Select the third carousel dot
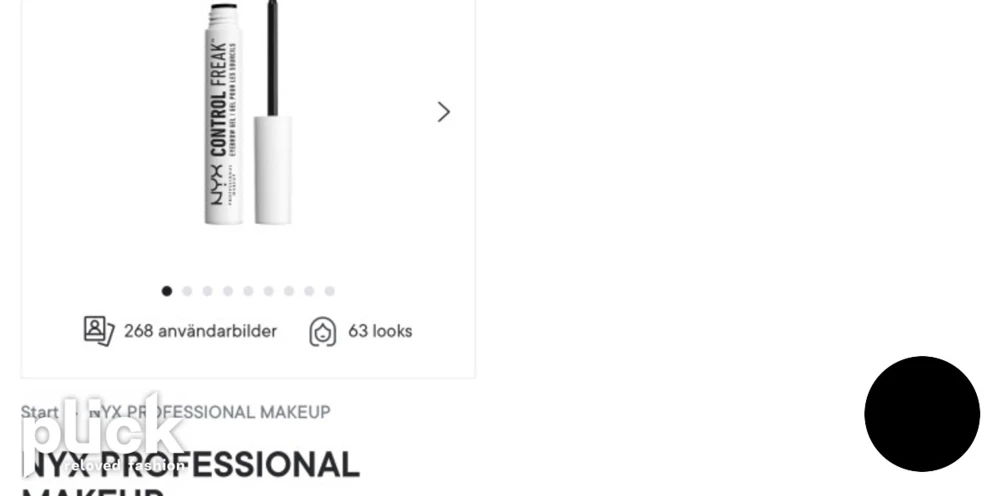 (207, 291)
